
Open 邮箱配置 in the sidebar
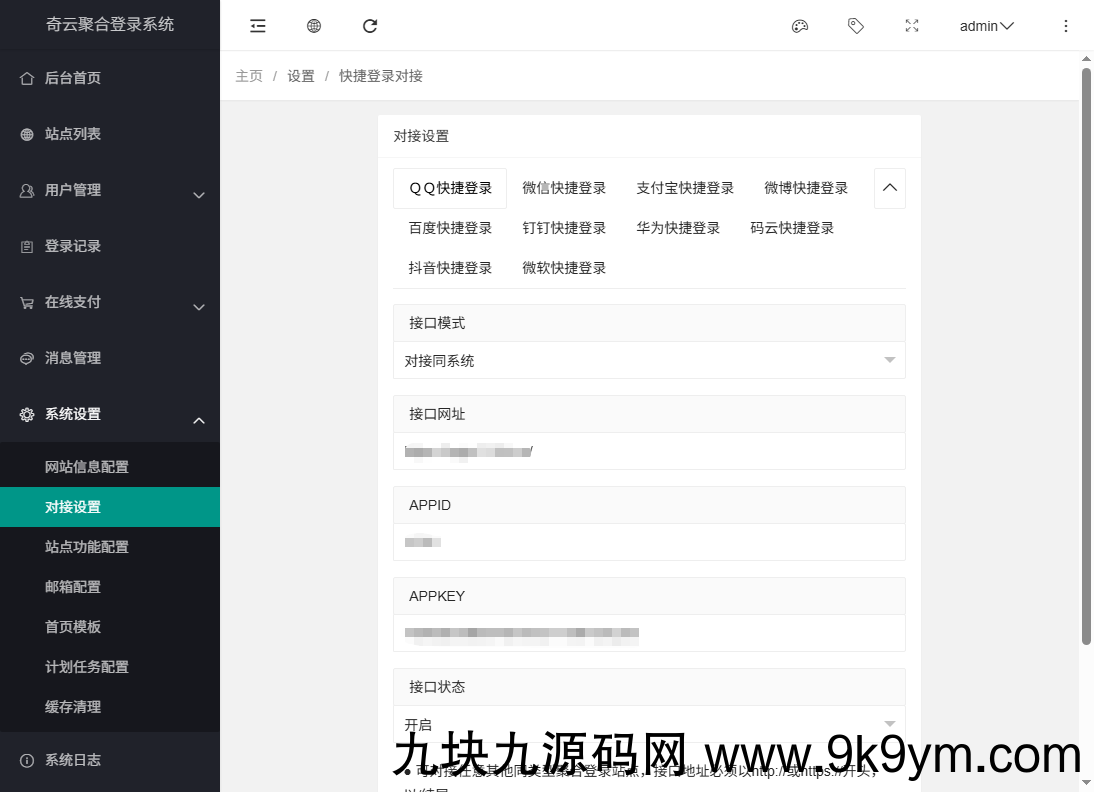[110, 587]
